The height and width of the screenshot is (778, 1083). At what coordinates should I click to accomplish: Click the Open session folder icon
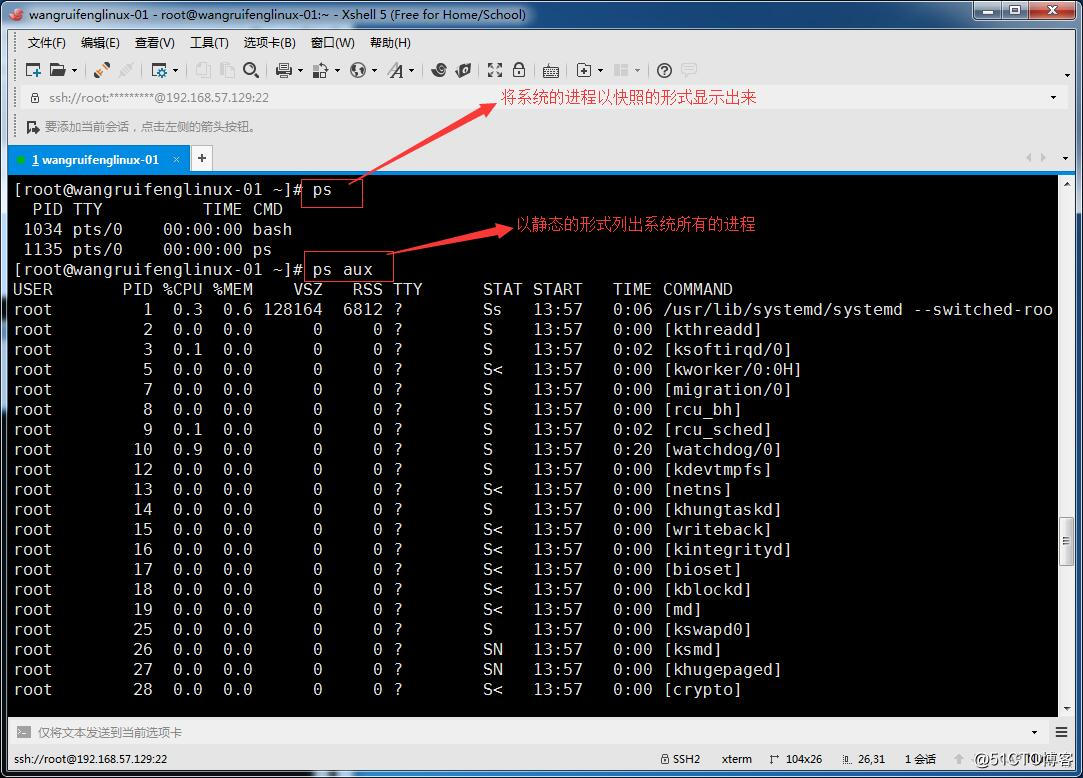coord(58,70)
